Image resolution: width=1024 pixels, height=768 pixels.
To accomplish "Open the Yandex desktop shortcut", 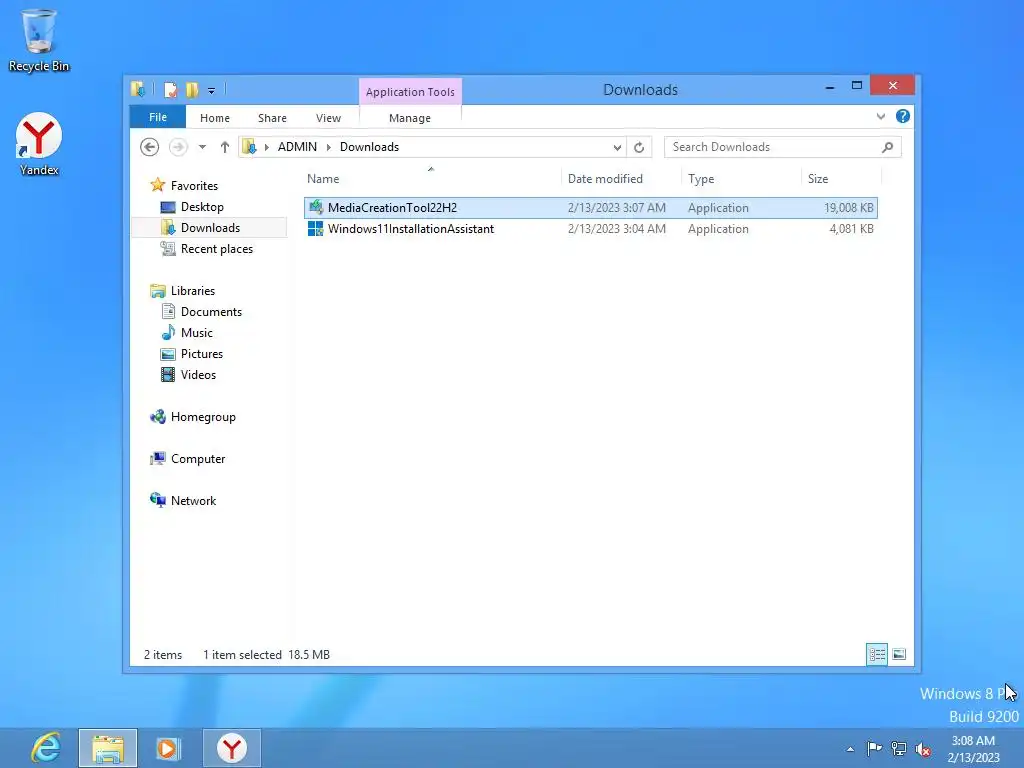I will click(x=39, y=144).
